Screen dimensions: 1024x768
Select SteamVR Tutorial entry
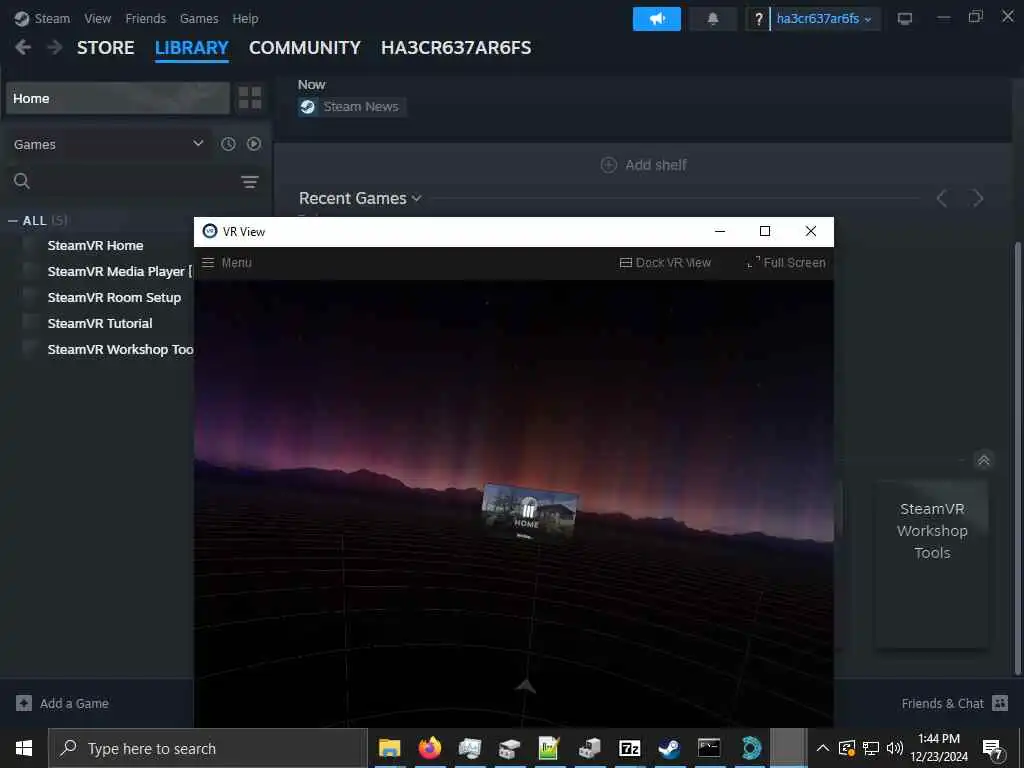coord(99,323)
